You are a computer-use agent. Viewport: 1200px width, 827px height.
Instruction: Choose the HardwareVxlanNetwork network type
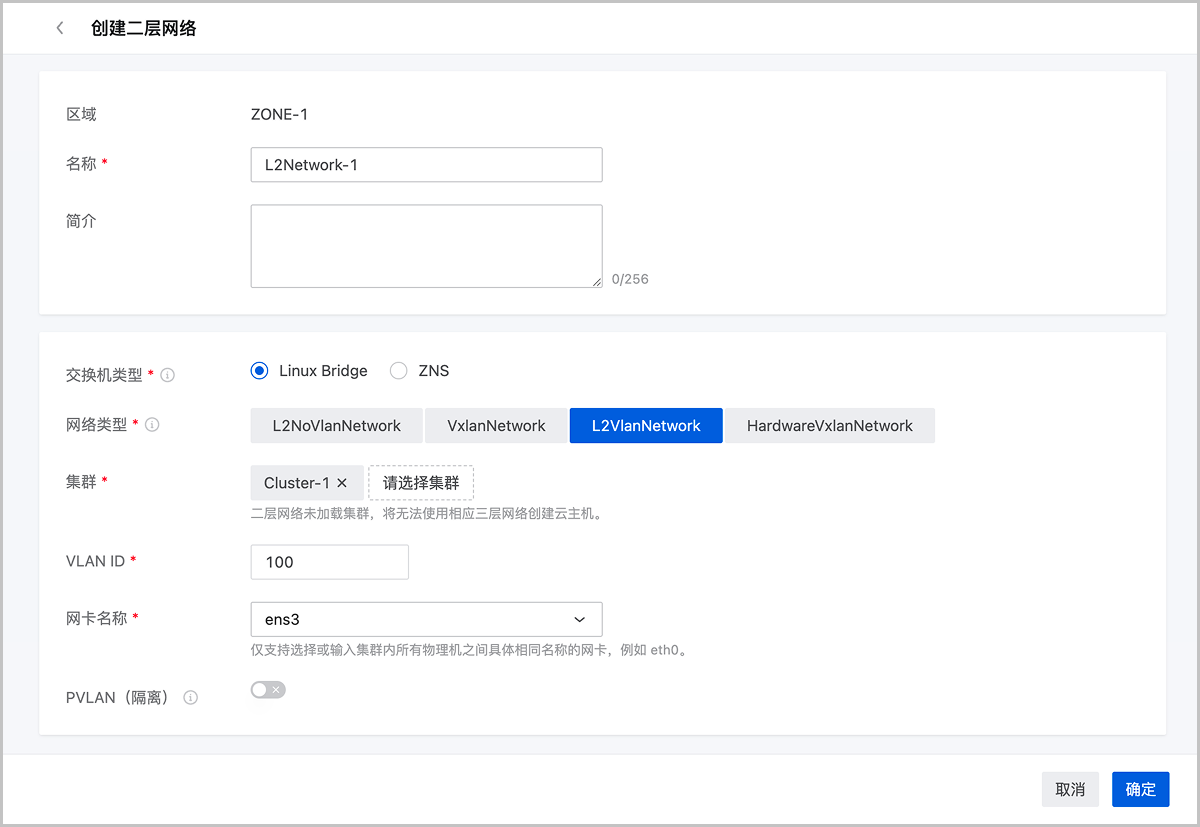[829, 425]
